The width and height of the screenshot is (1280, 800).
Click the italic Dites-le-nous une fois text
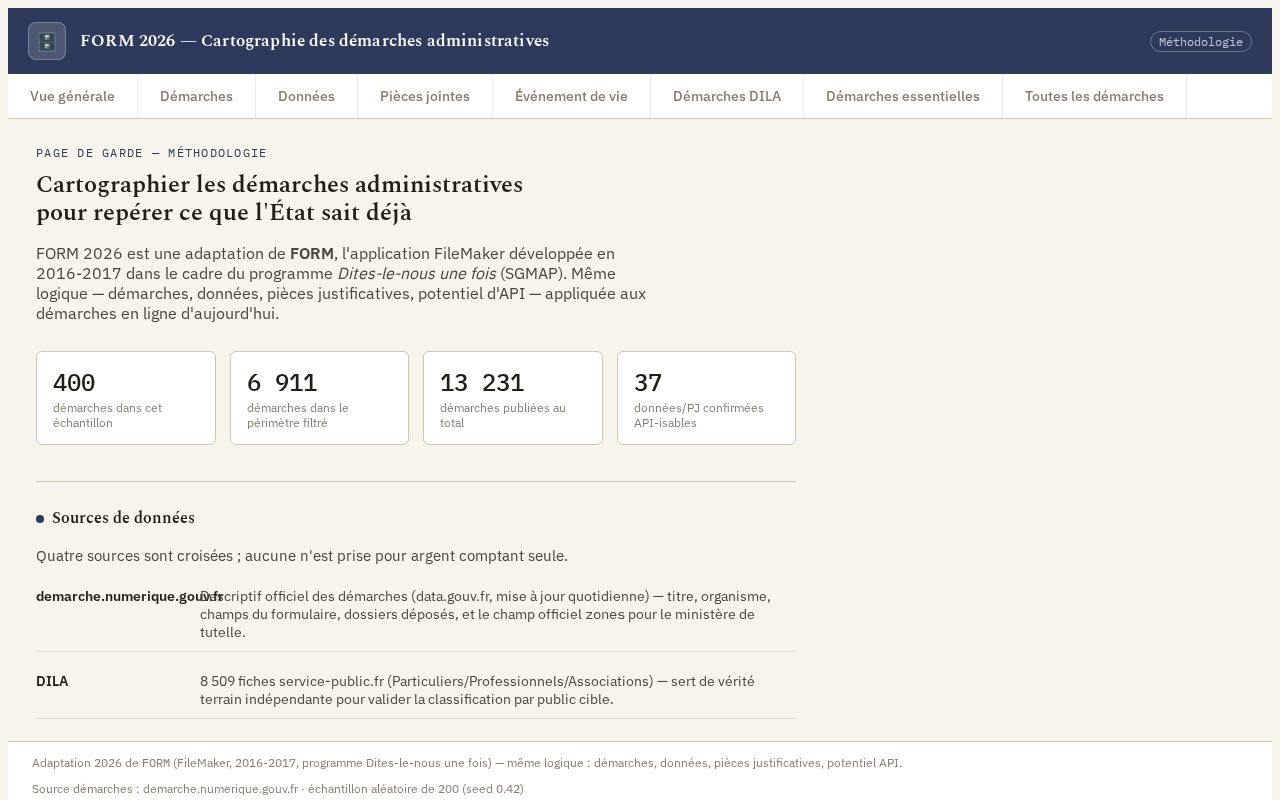(x=416, y=273)
